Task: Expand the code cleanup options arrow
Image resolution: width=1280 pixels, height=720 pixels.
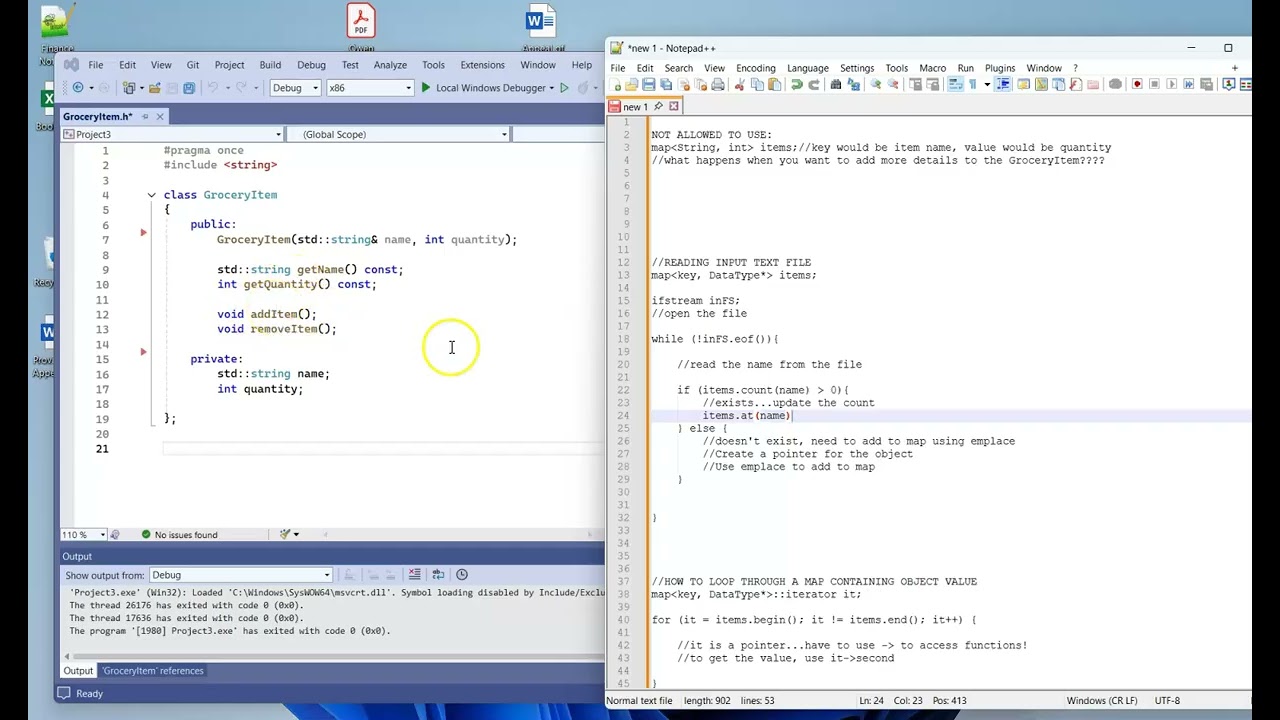Action: coord(296,535)
